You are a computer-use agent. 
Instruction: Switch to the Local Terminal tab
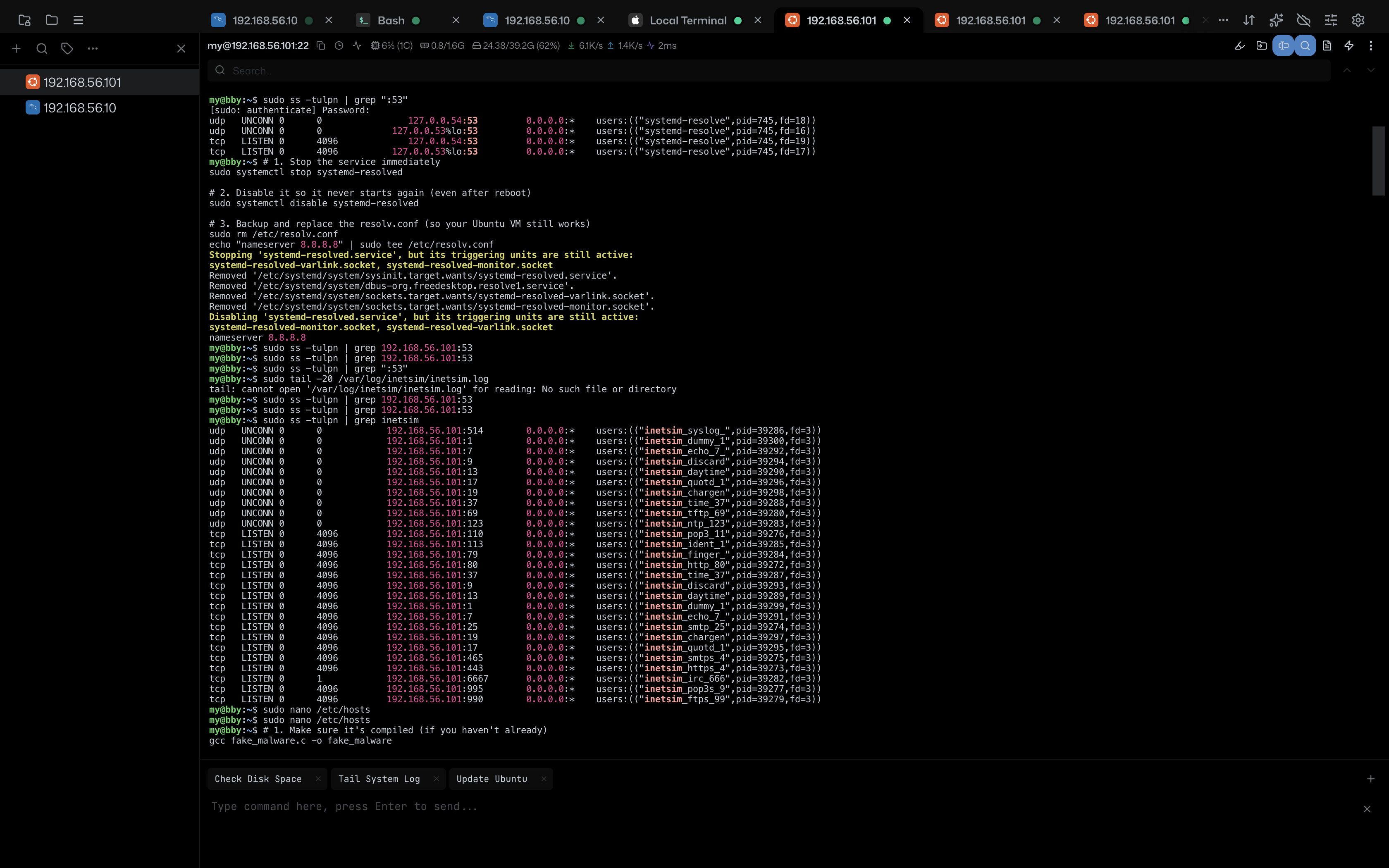click(x=687, y=20)
